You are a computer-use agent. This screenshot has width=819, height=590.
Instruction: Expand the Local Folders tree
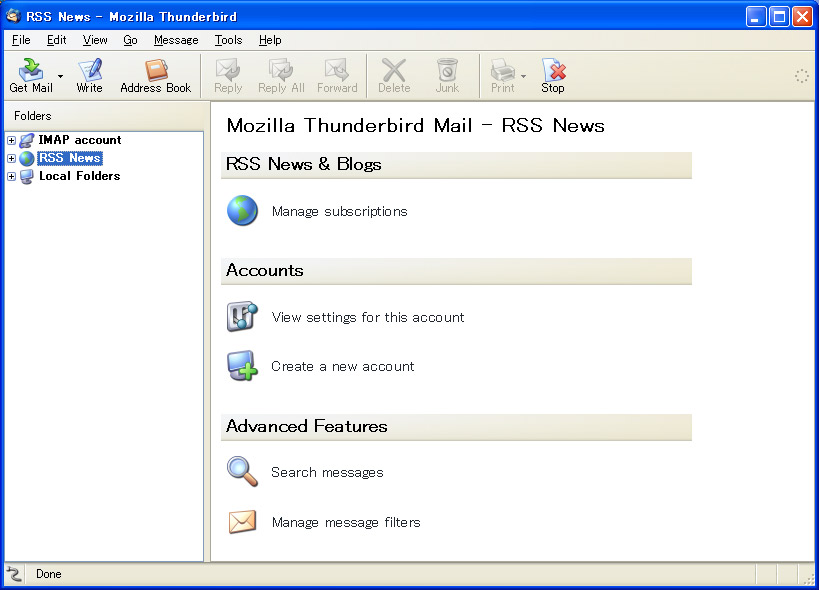point(11,176)
